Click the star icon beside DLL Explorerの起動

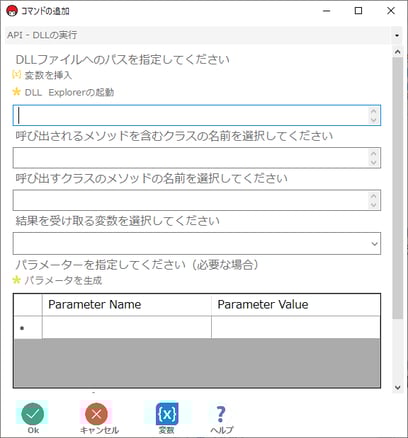coord(16,92)
